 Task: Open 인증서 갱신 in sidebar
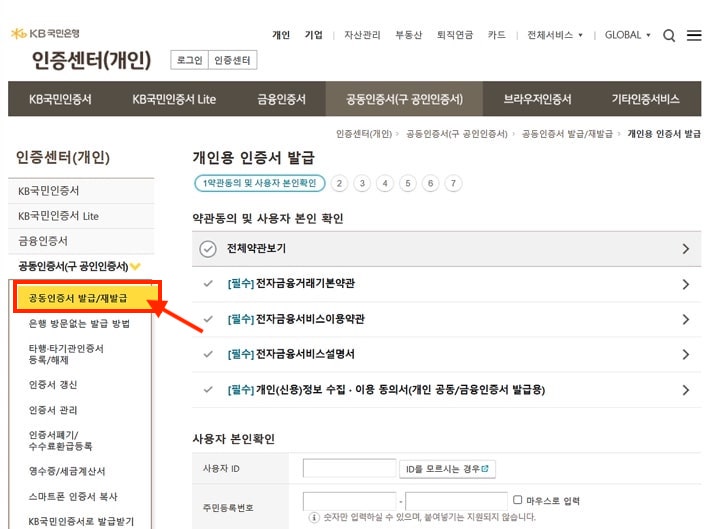[53, 385]
